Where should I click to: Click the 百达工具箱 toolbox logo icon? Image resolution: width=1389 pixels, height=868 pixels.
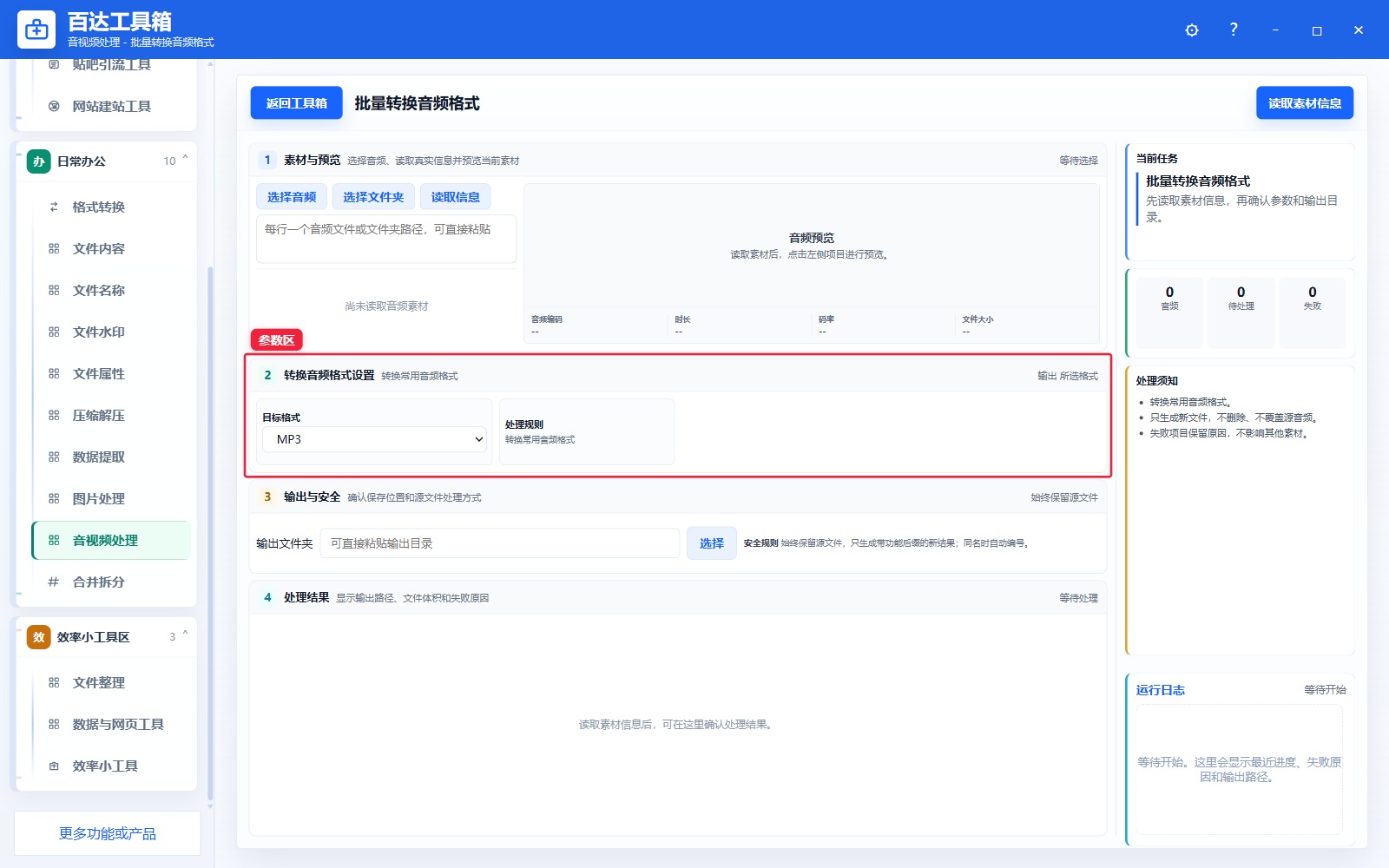coord(36,30)
